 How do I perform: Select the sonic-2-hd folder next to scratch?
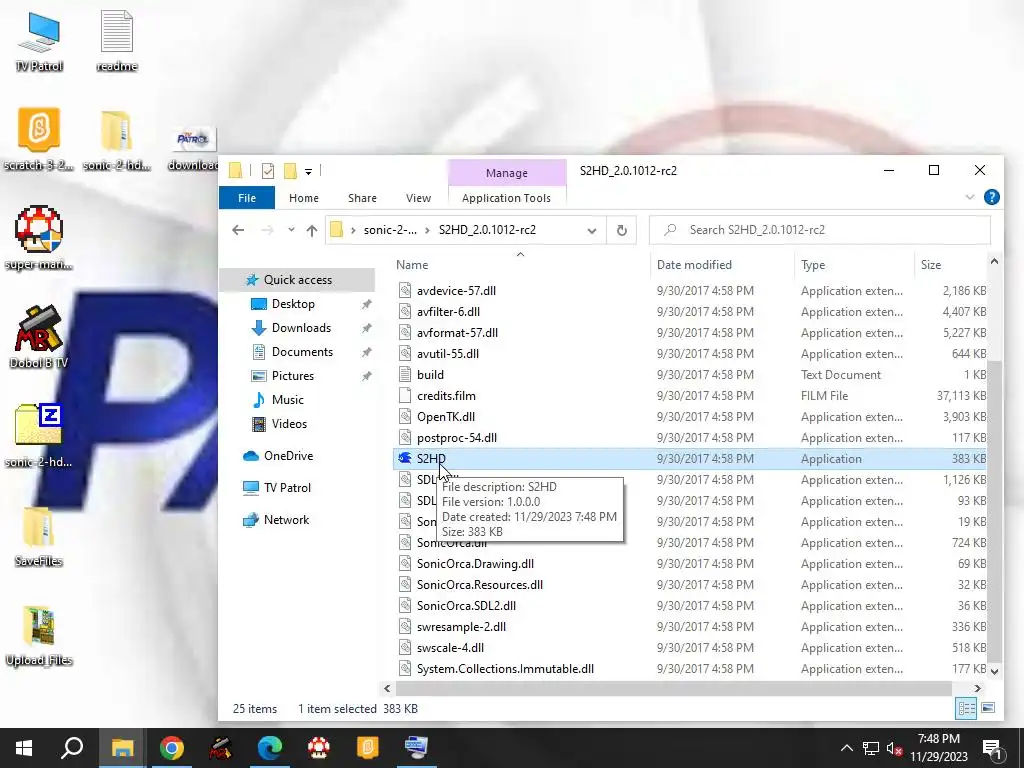(116, 139)
